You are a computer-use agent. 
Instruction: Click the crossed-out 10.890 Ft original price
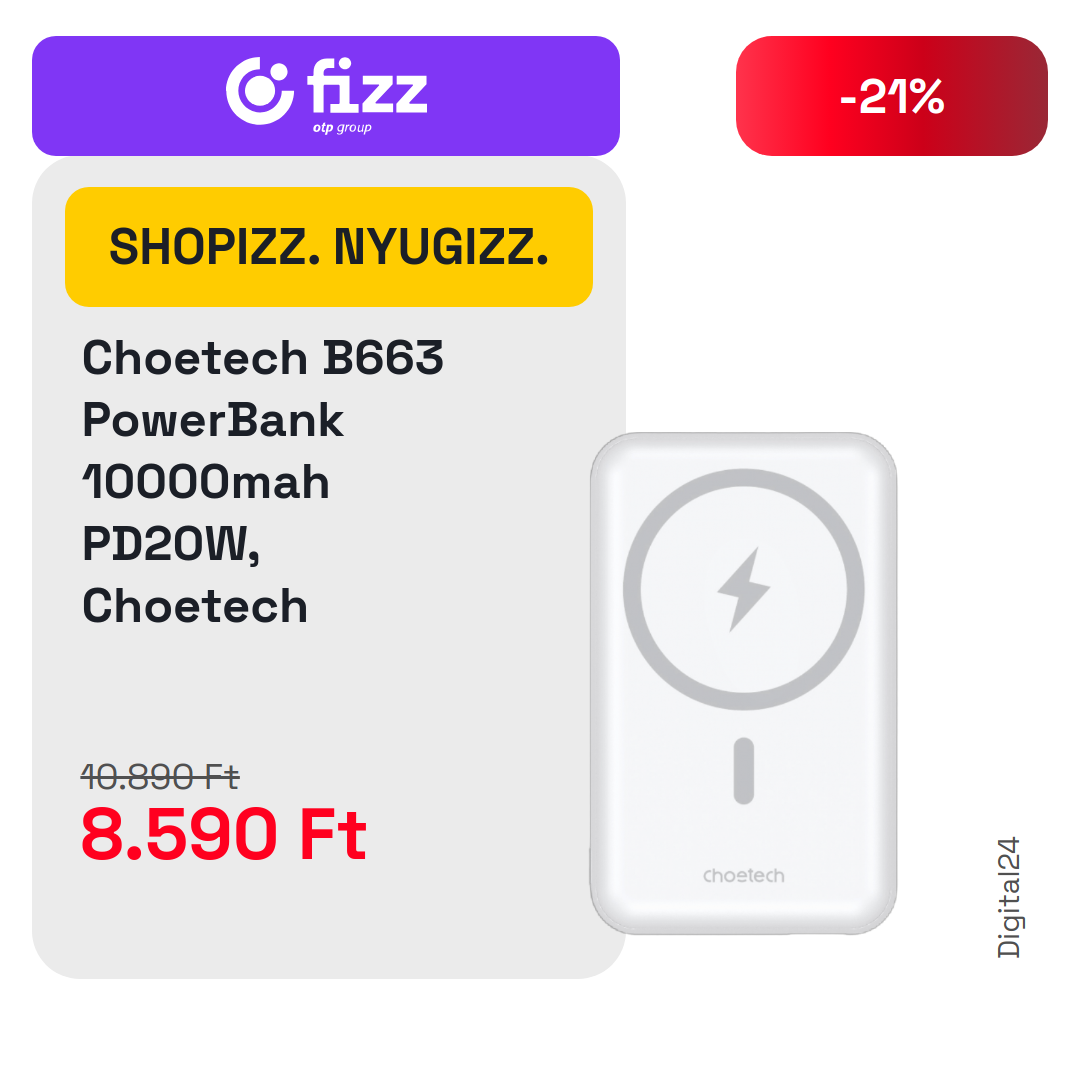(x=160, y=777)
